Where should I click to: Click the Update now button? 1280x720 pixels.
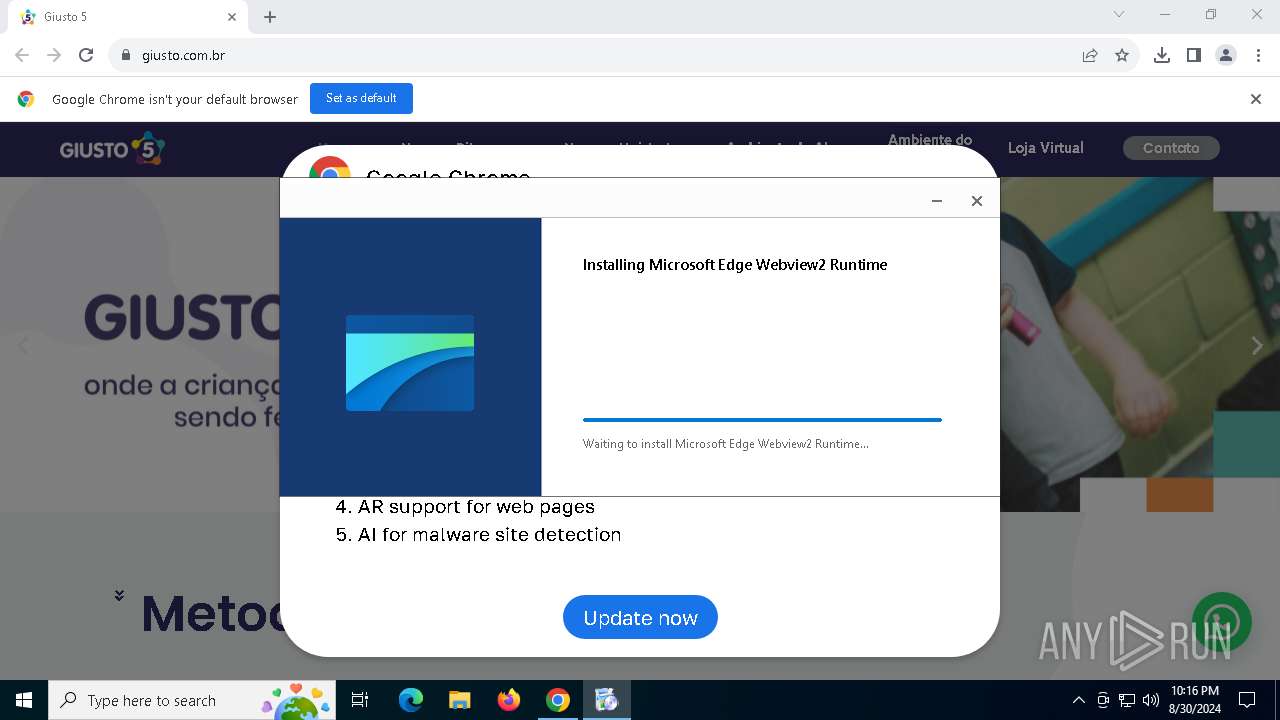click(x=640, y=618)
